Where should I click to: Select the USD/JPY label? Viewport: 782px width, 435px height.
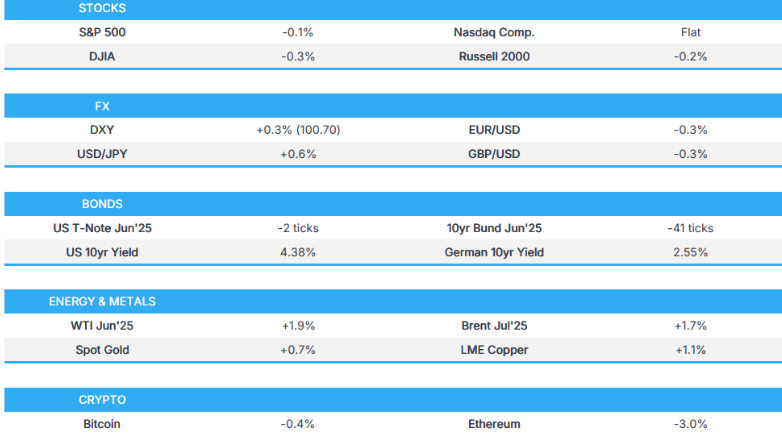coord(102,154)
